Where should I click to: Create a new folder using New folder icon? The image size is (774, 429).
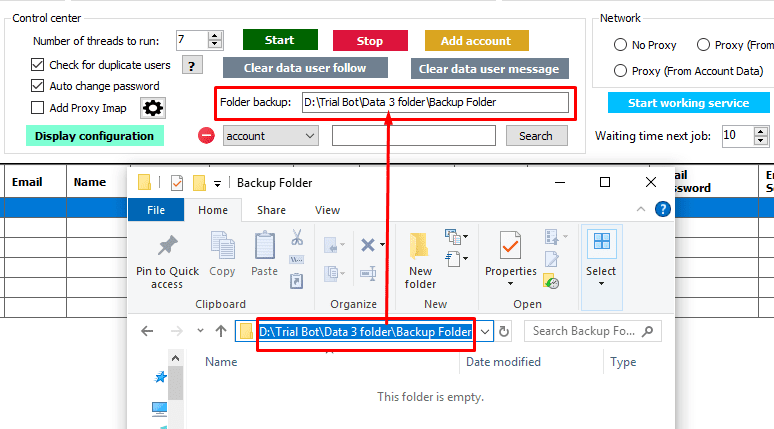tap(420, 246)
